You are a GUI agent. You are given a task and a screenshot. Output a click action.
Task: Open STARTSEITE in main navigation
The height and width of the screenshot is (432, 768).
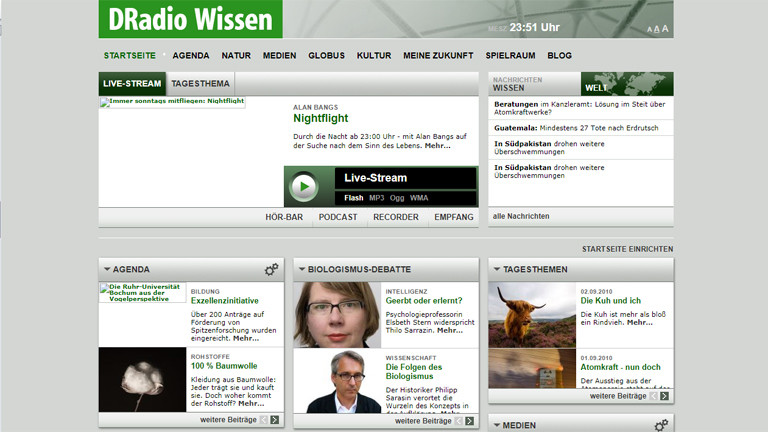point(129,55)
